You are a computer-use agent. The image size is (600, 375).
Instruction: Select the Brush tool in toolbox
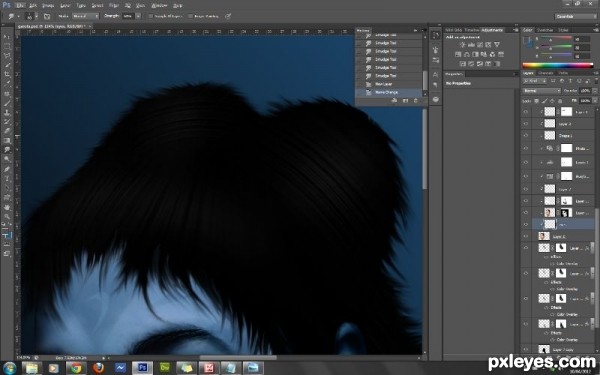(x=7, y=103)
